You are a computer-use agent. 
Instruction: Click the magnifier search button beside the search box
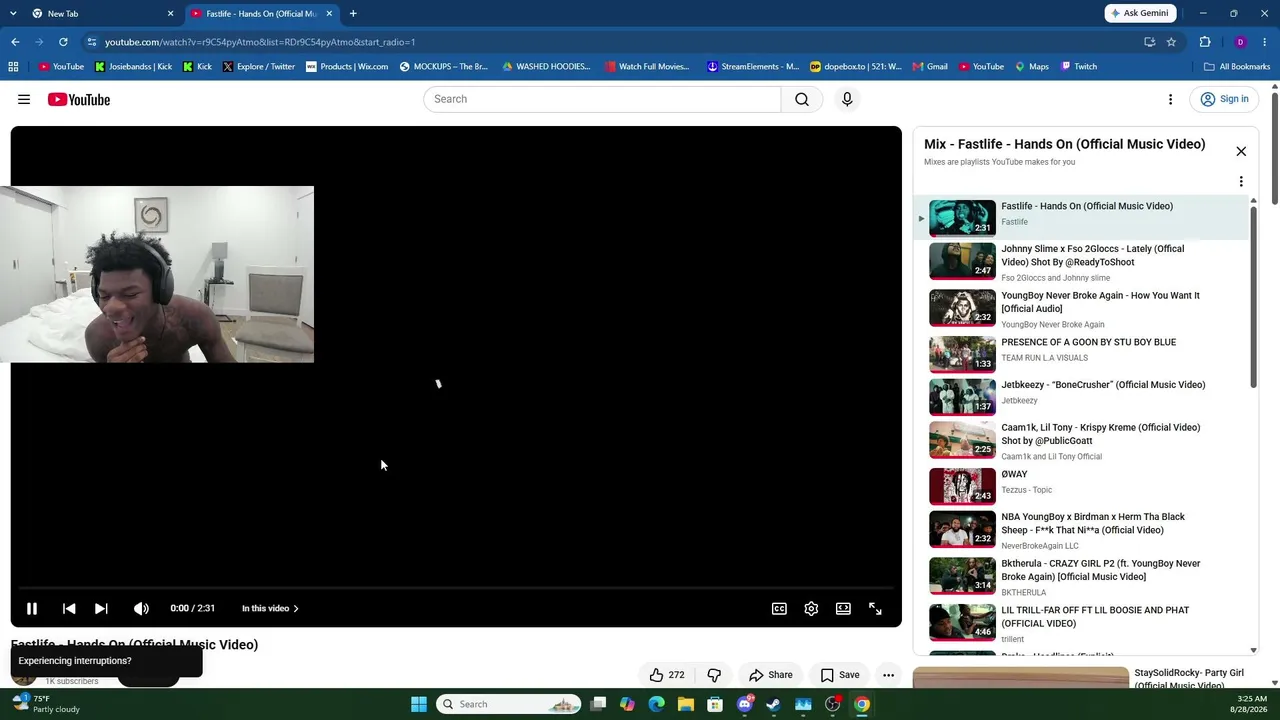pyautogui.click(x=802, y=99)
